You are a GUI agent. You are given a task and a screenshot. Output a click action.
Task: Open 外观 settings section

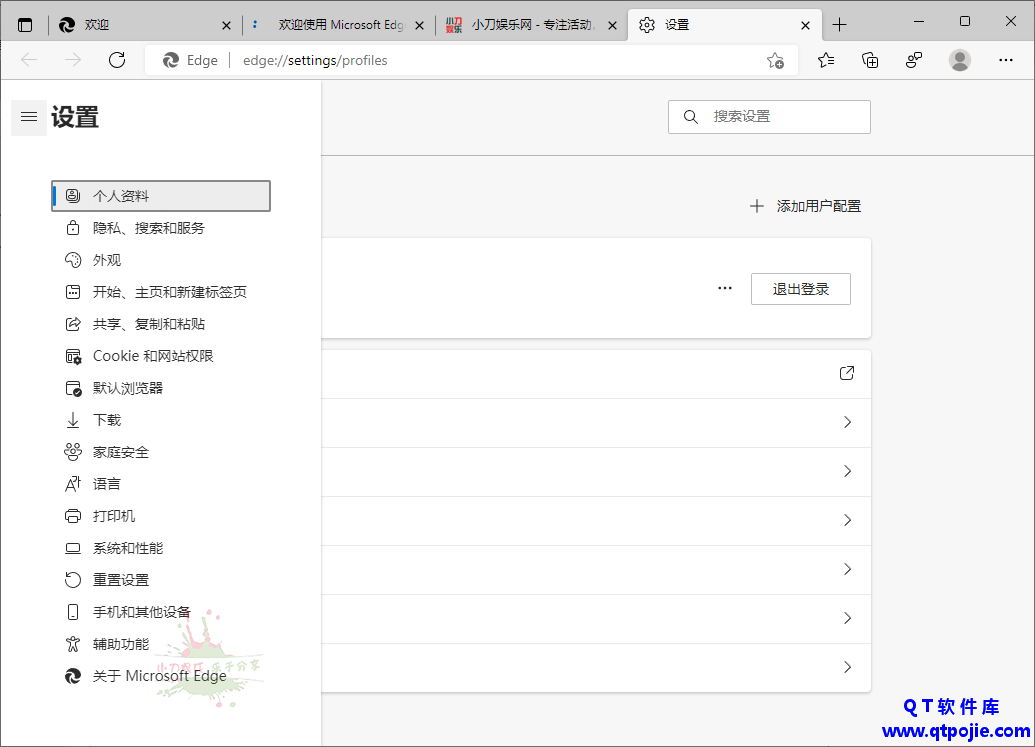[x=107, y=260]
